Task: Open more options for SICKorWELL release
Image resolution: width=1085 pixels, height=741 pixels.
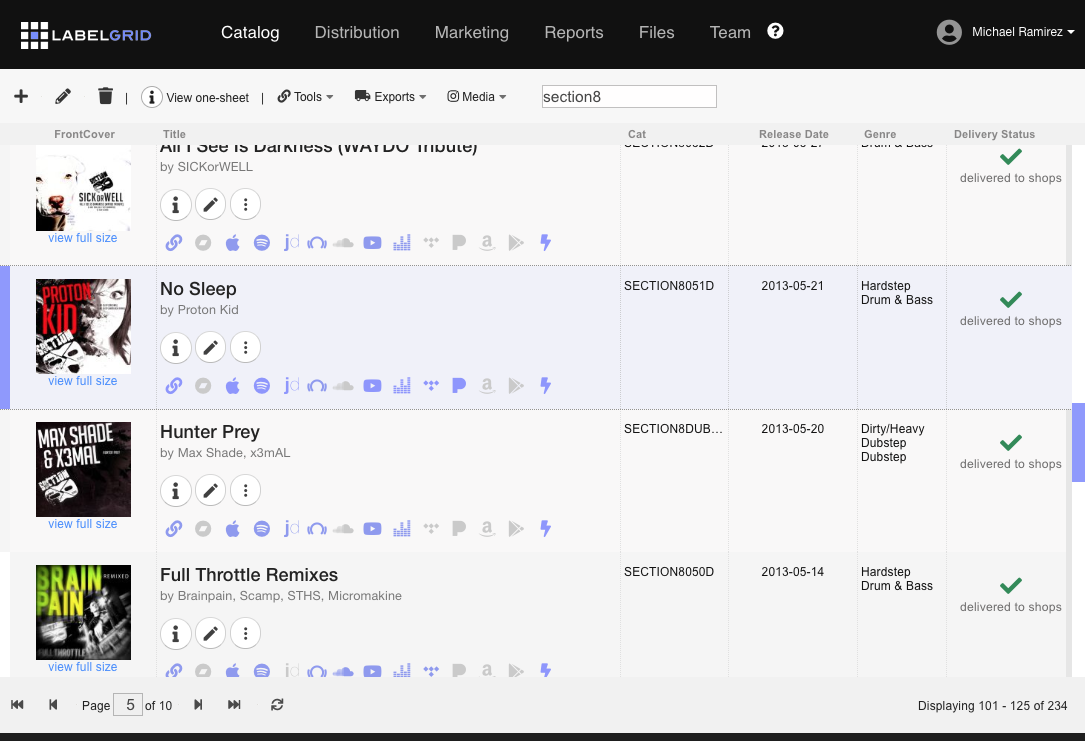Action: [246, 205]
